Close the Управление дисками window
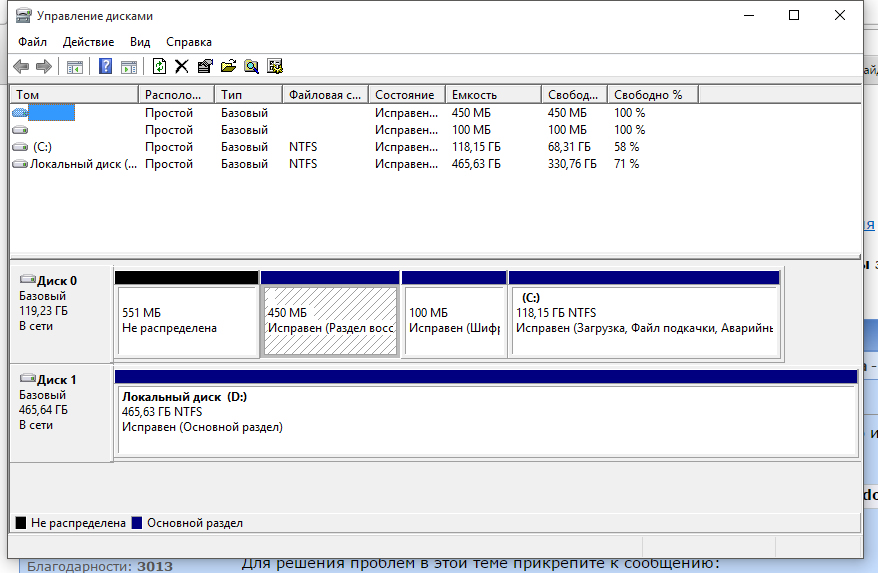The height and width of the screenshot is (573, 878). pyautogui.click(x=840, y=16)
